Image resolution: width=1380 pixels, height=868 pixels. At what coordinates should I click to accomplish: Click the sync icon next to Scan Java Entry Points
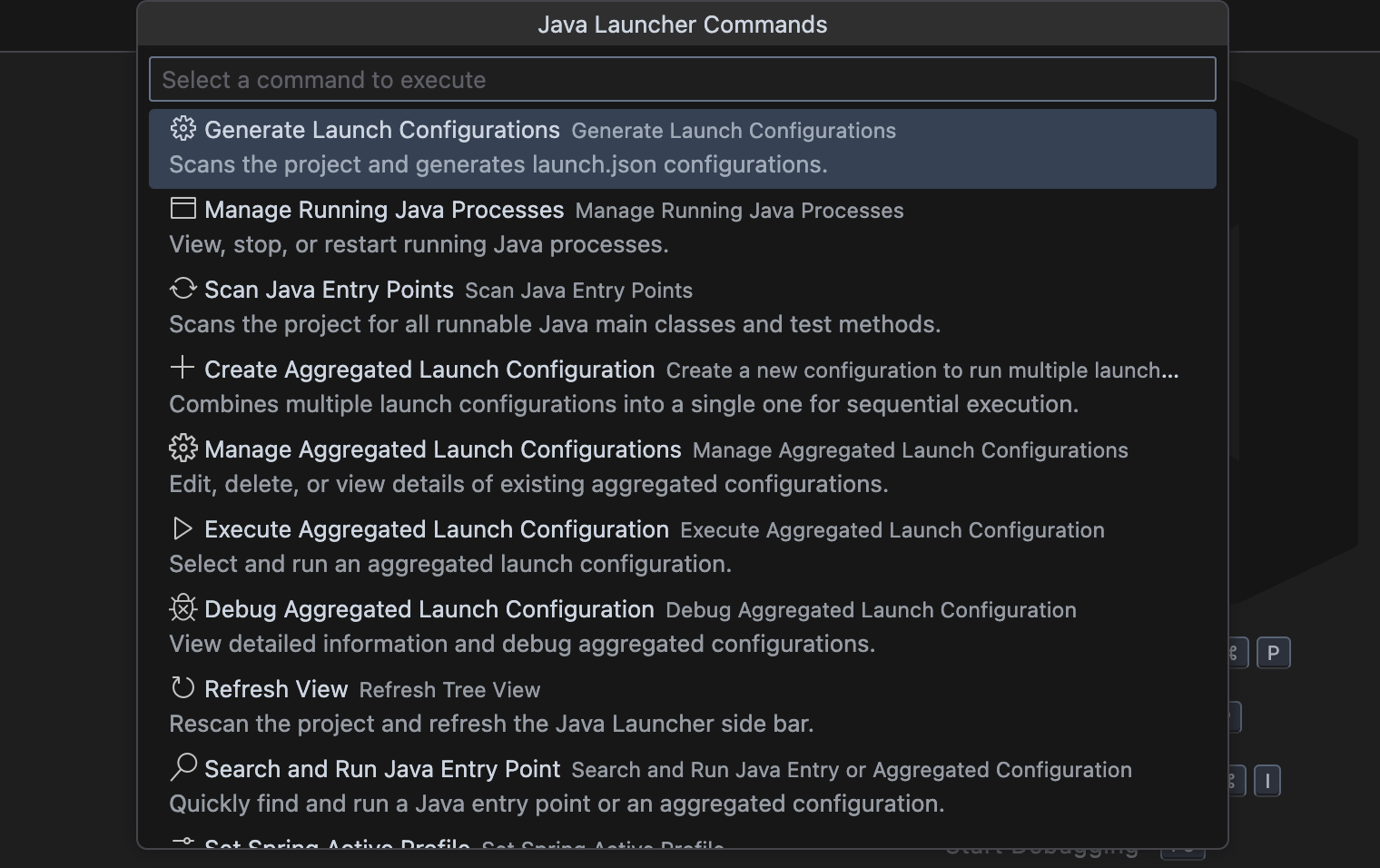(182, 289)
